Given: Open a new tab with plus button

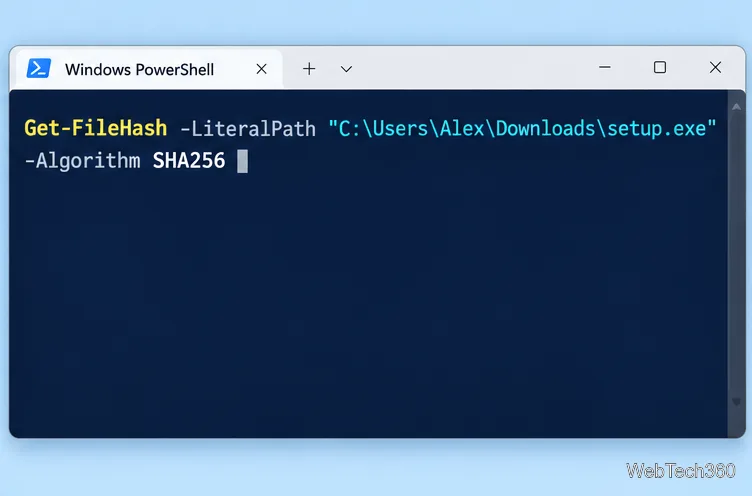Looking at the screenshot, I should 309,69.
